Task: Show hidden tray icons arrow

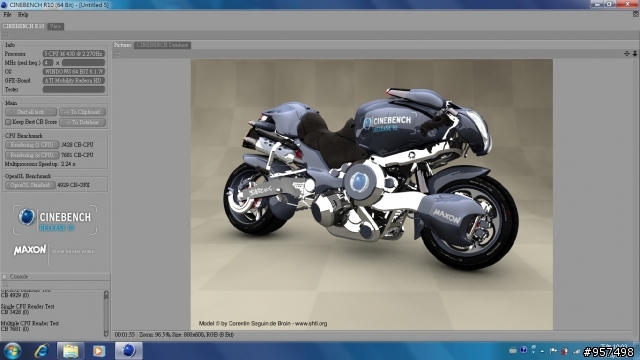Action: tap(542, 351)
